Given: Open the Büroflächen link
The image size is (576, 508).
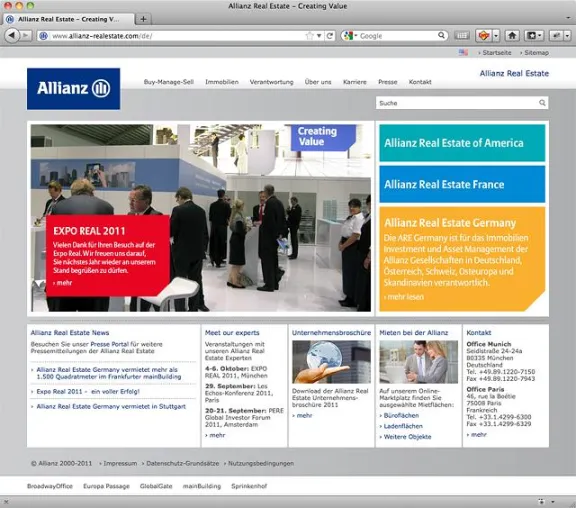Looking at the screenshot, I should (x=399, y=415).
